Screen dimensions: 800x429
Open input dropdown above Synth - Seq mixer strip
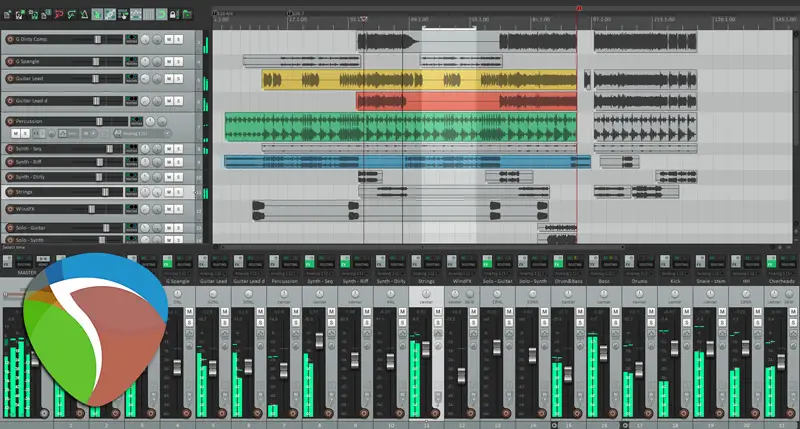(320, 274)
